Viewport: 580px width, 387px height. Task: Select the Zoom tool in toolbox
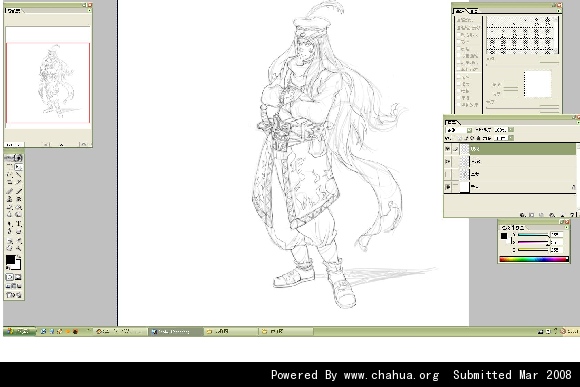pos(18,248)
